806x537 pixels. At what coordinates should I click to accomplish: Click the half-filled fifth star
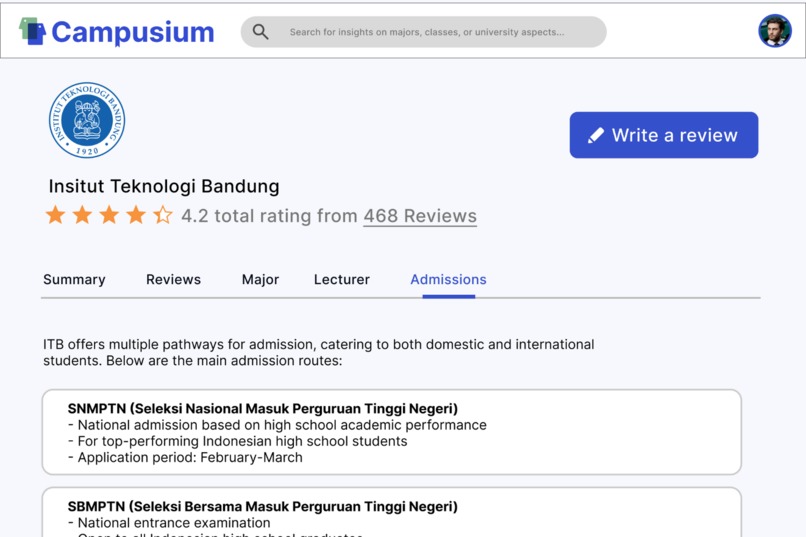tap(163, 215)
